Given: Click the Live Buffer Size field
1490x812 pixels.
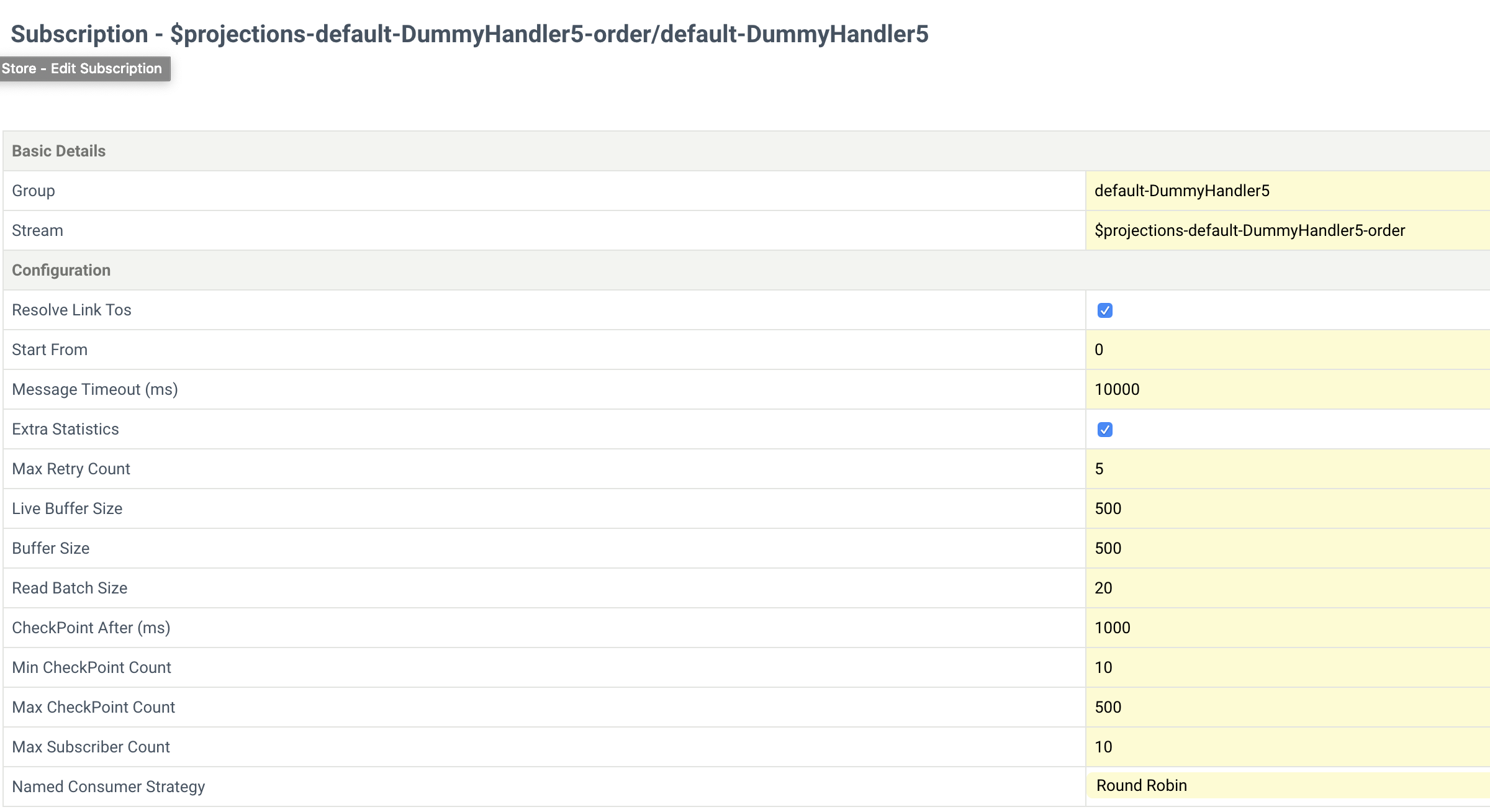Looking at the screenshot, I should [x=1288, y=508].
